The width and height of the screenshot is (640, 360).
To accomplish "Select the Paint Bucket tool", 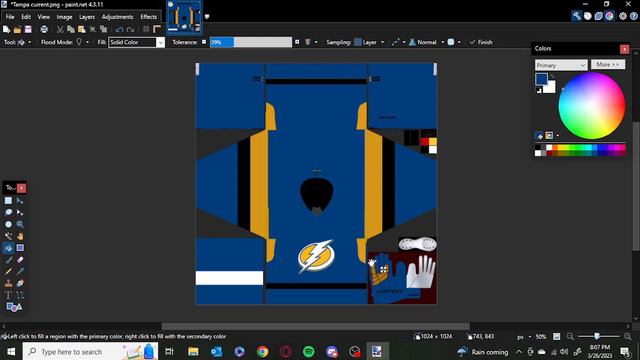I will tap(8, 248).
